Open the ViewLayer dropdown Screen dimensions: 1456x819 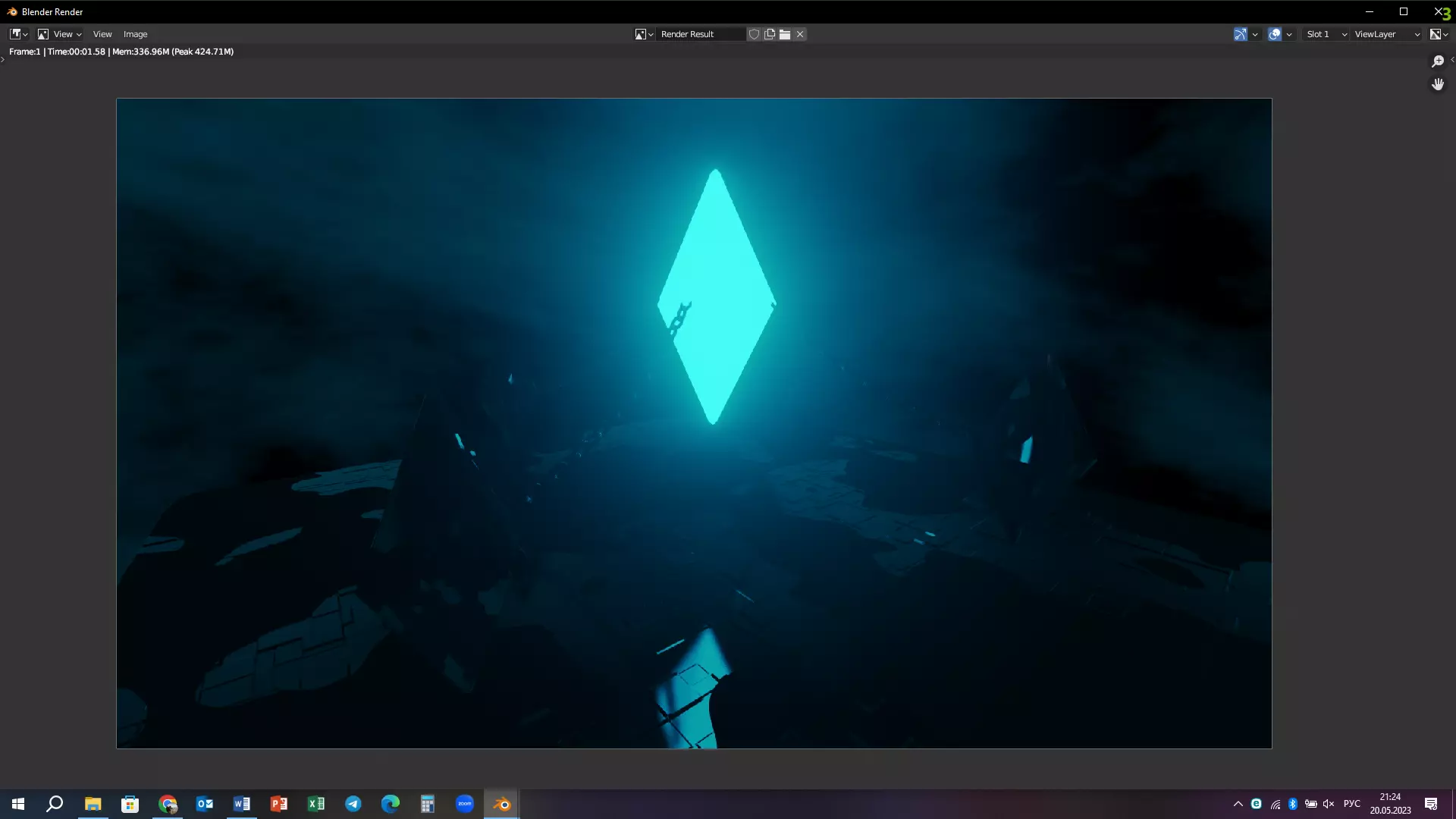tap(1387, 34)
